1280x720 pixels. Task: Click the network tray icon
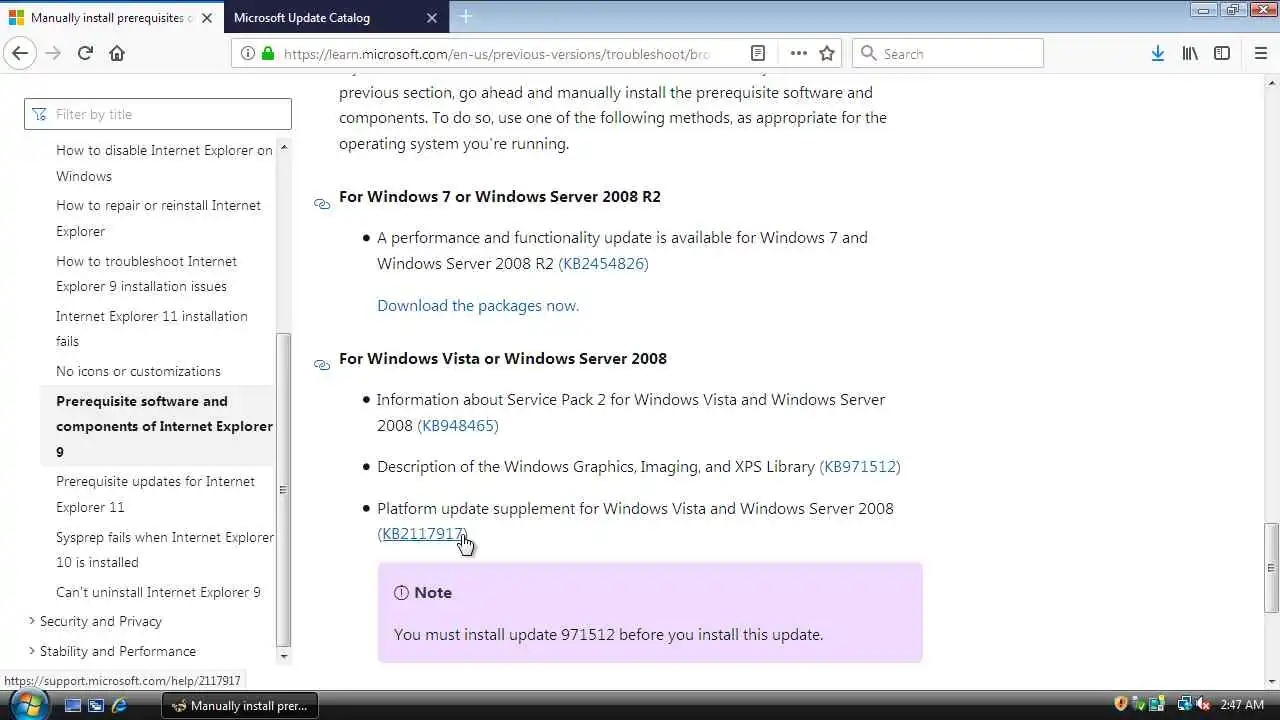(x=1184, y=704)
